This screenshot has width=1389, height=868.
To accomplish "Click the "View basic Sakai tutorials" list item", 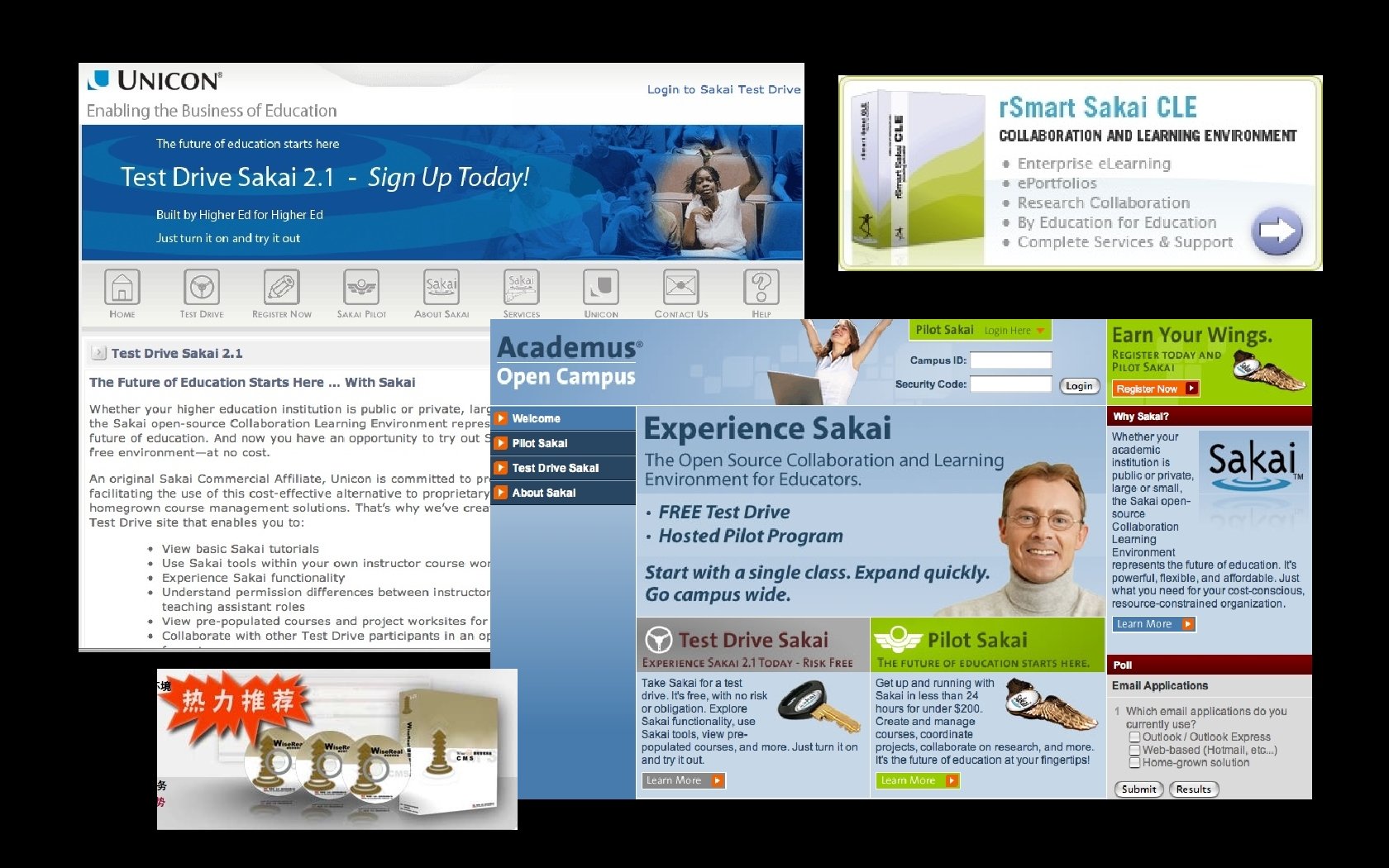I will pyautogui.click(x=240, y=549).
